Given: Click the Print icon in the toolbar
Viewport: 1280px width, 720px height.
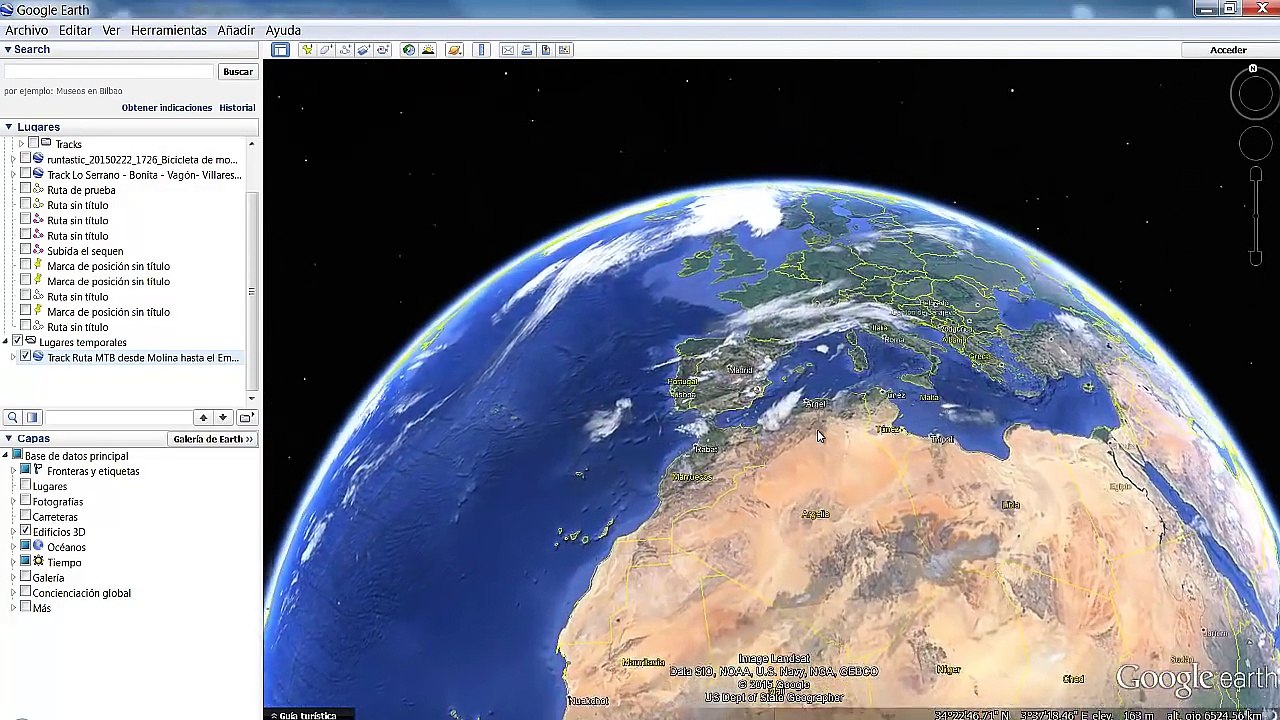Looking at the screenshot, I should click(x=527, y=50).
